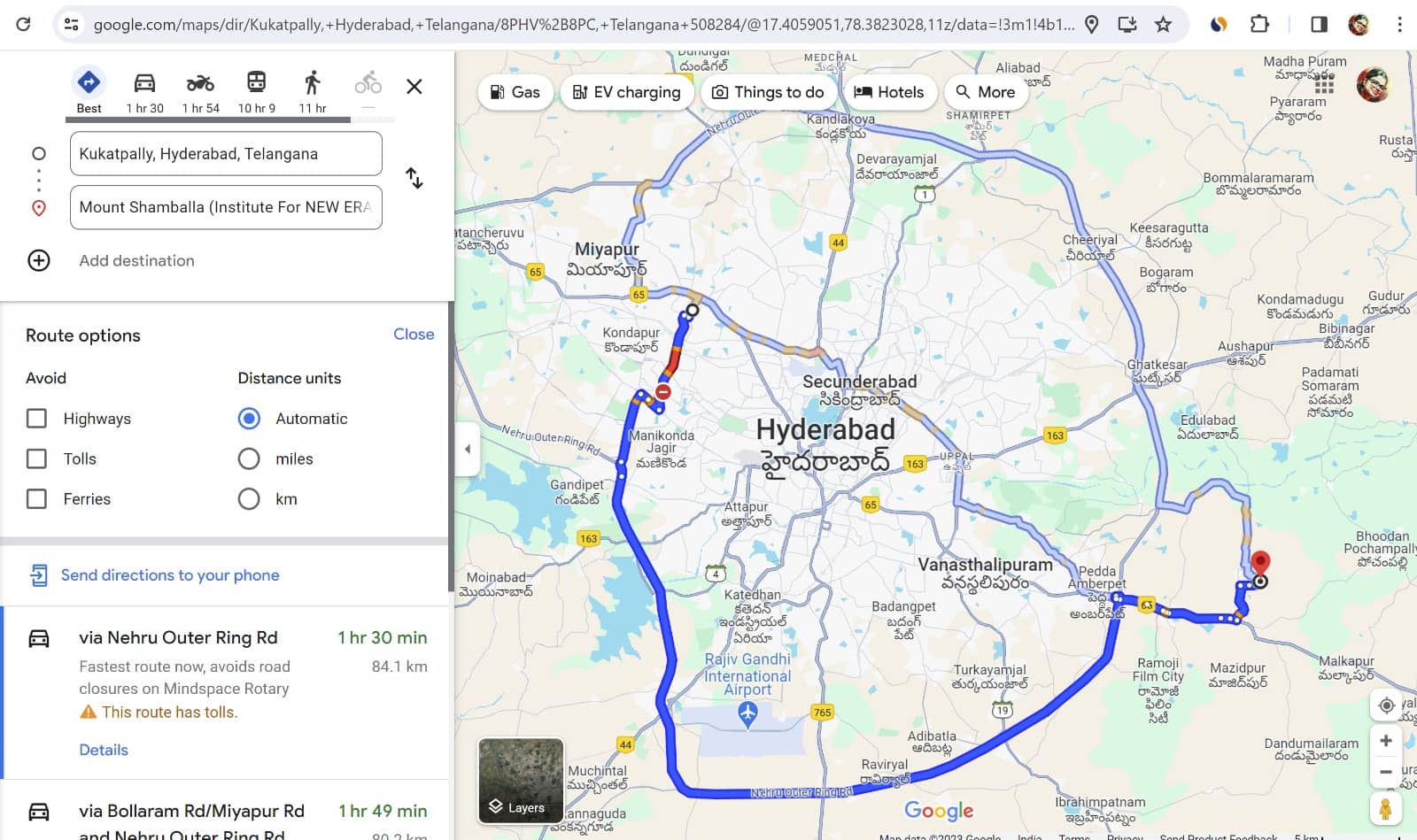Viewport: 1417px width, 840px height.
Task: Close the Route options section
Action: coord(414,334)
